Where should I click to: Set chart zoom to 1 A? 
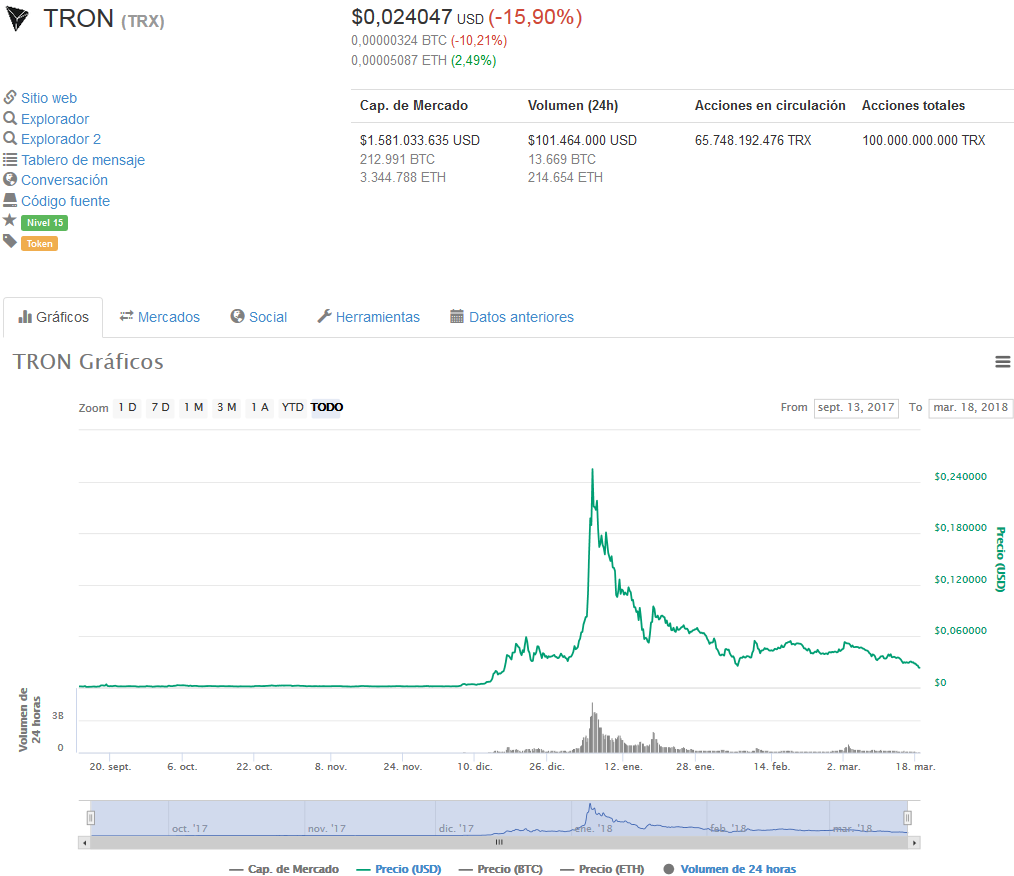(x=259, y=407)
